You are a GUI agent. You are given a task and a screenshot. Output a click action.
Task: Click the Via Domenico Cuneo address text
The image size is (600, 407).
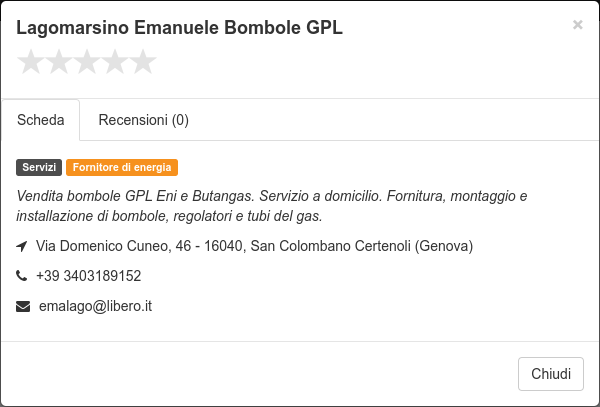[254, 246]
